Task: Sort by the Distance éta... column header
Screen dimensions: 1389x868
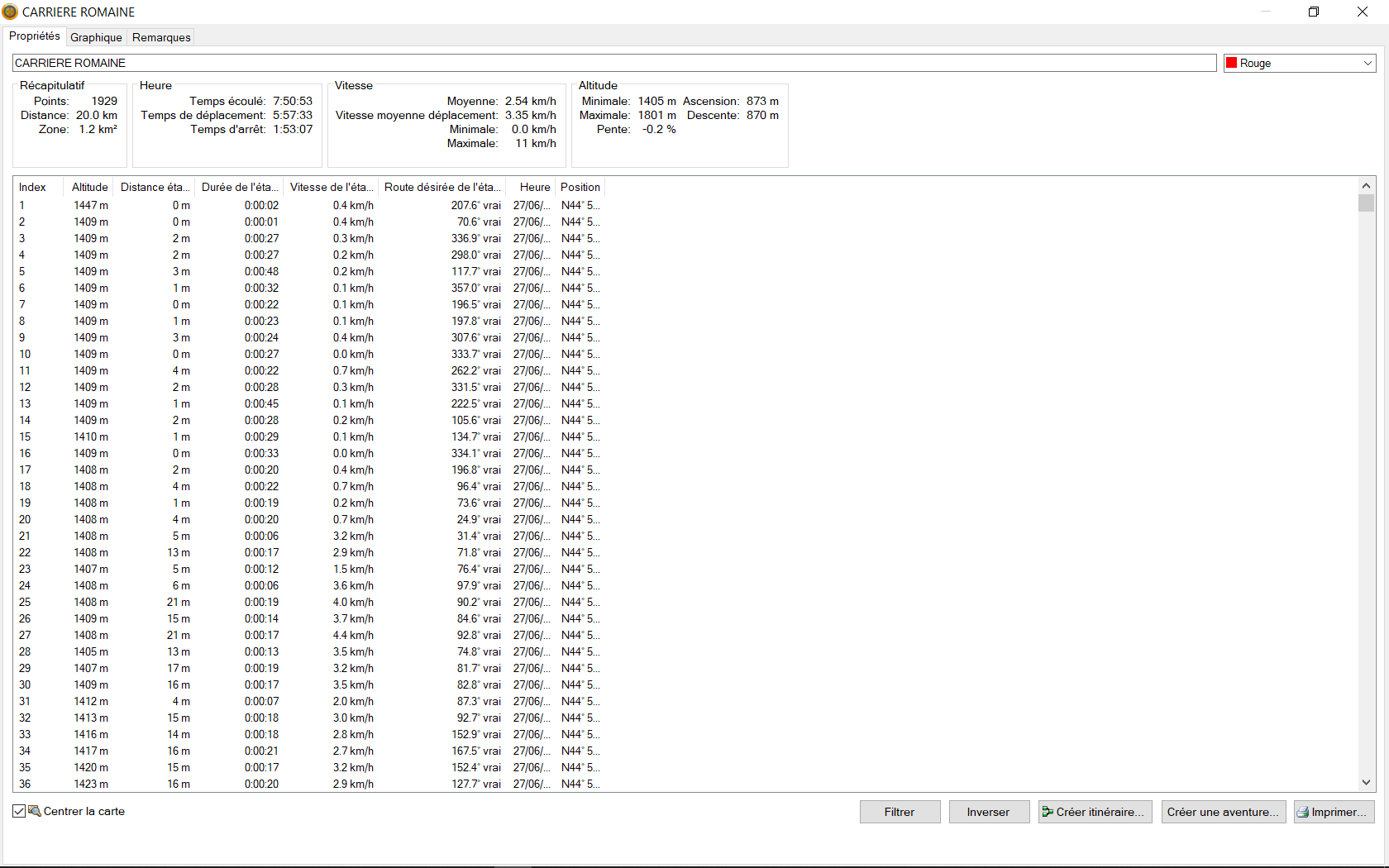Action: (155, 187)
